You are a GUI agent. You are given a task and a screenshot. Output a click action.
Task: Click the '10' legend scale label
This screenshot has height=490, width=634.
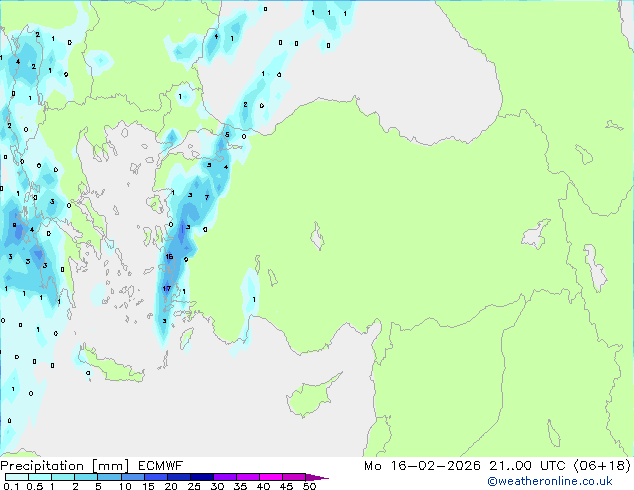coord(125,486)
